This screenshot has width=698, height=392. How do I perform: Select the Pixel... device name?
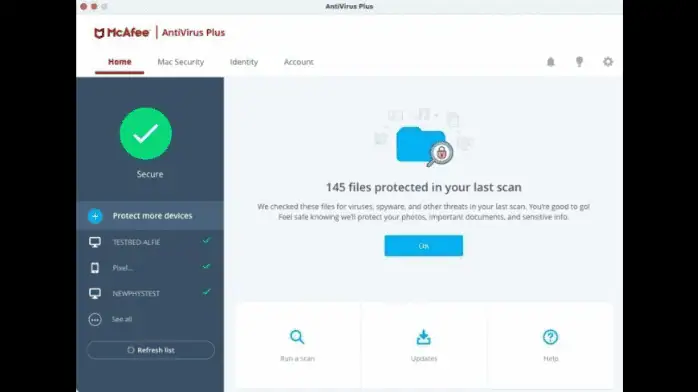coord(122,268)
